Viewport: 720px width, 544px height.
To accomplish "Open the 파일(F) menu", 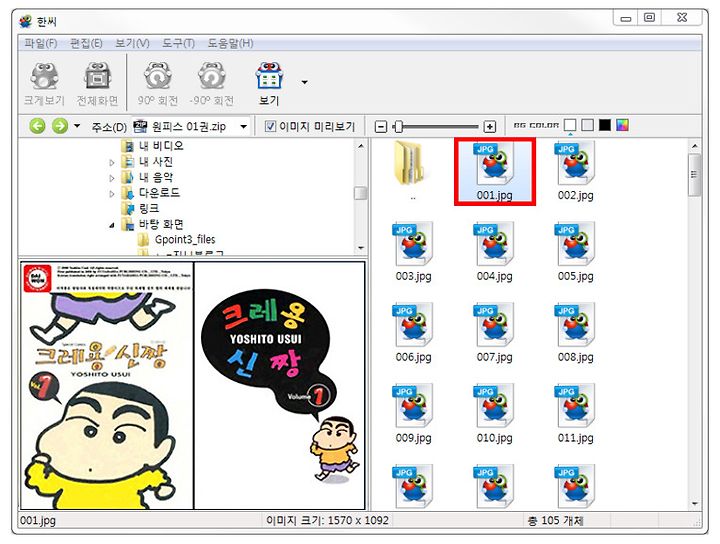I will [41, 43].
